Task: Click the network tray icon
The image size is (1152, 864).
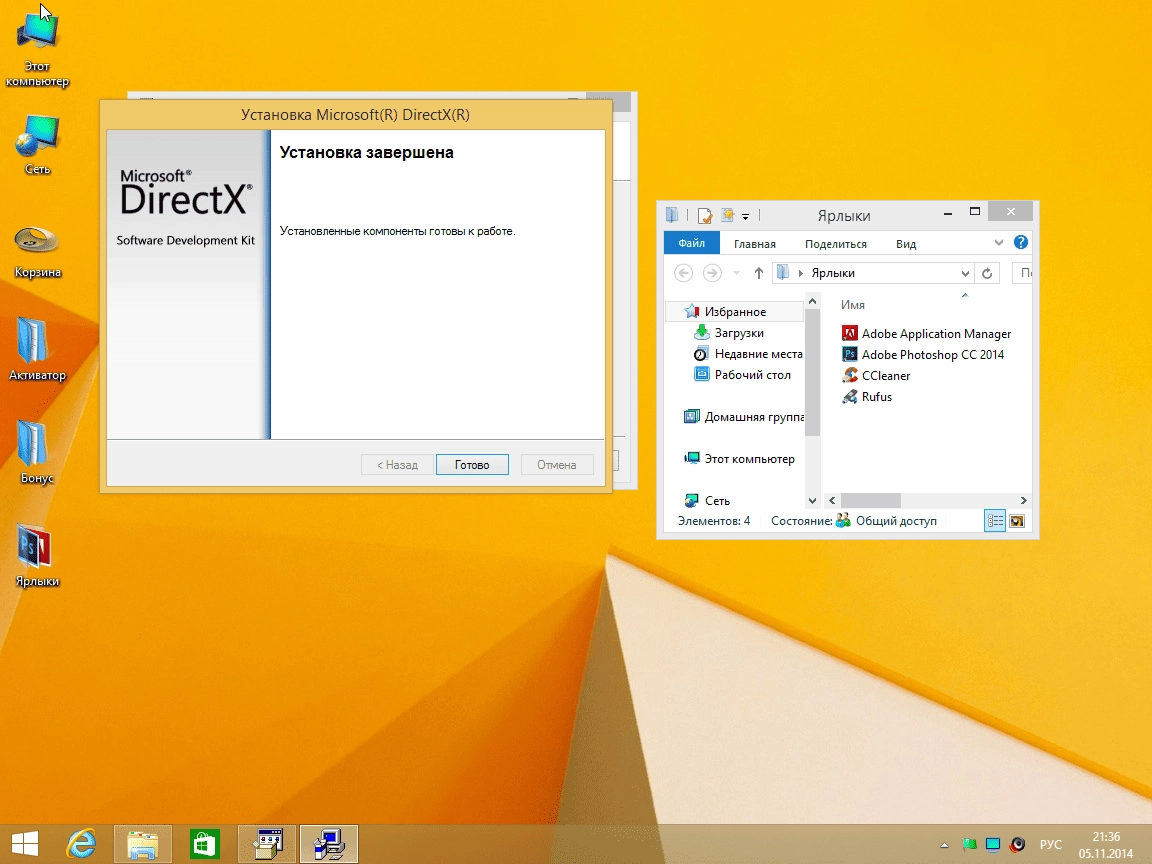Action: tap(993, 845)
